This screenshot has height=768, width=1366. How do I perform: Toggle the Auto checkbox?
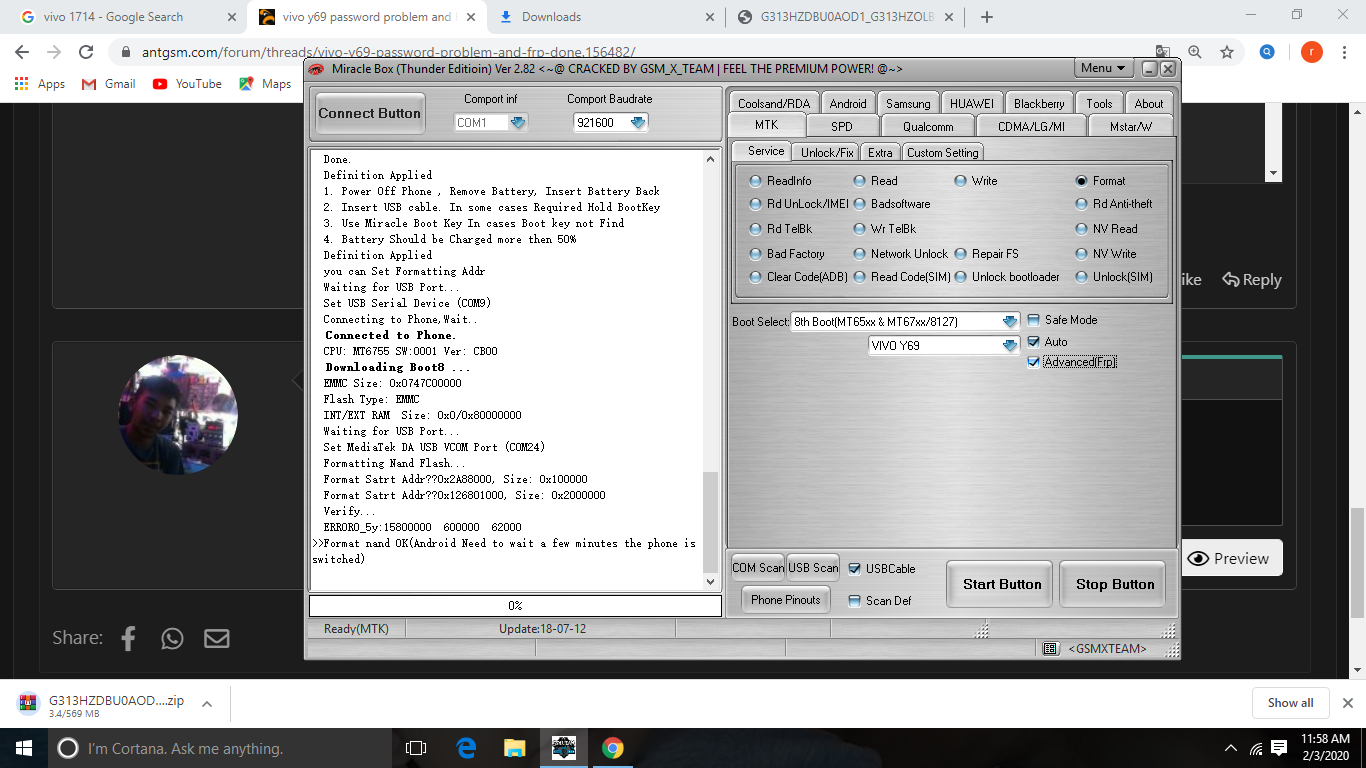[x=1034, y=342]
